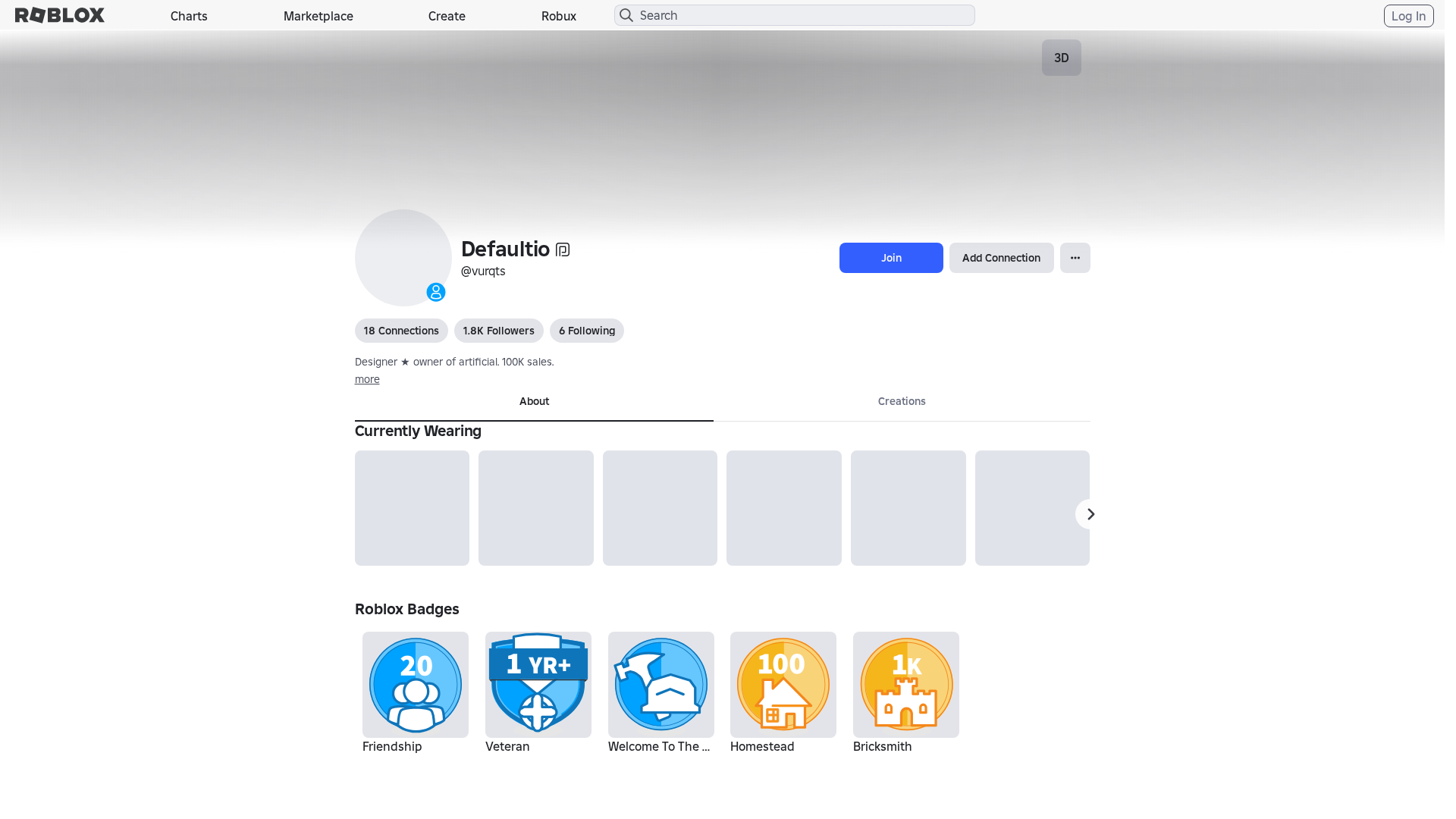Screen dimensions: 1456x819
Task: Click the blue Join button
Action: pos(891,258)
